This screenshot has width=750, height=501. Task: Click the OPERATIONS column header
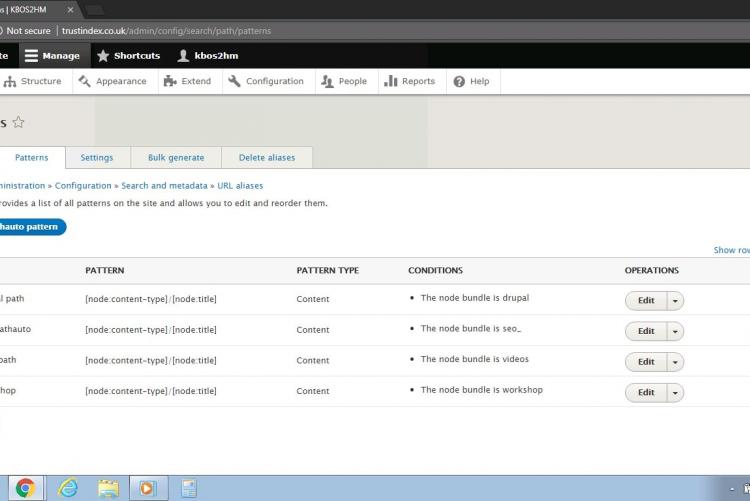pos(651,270)
